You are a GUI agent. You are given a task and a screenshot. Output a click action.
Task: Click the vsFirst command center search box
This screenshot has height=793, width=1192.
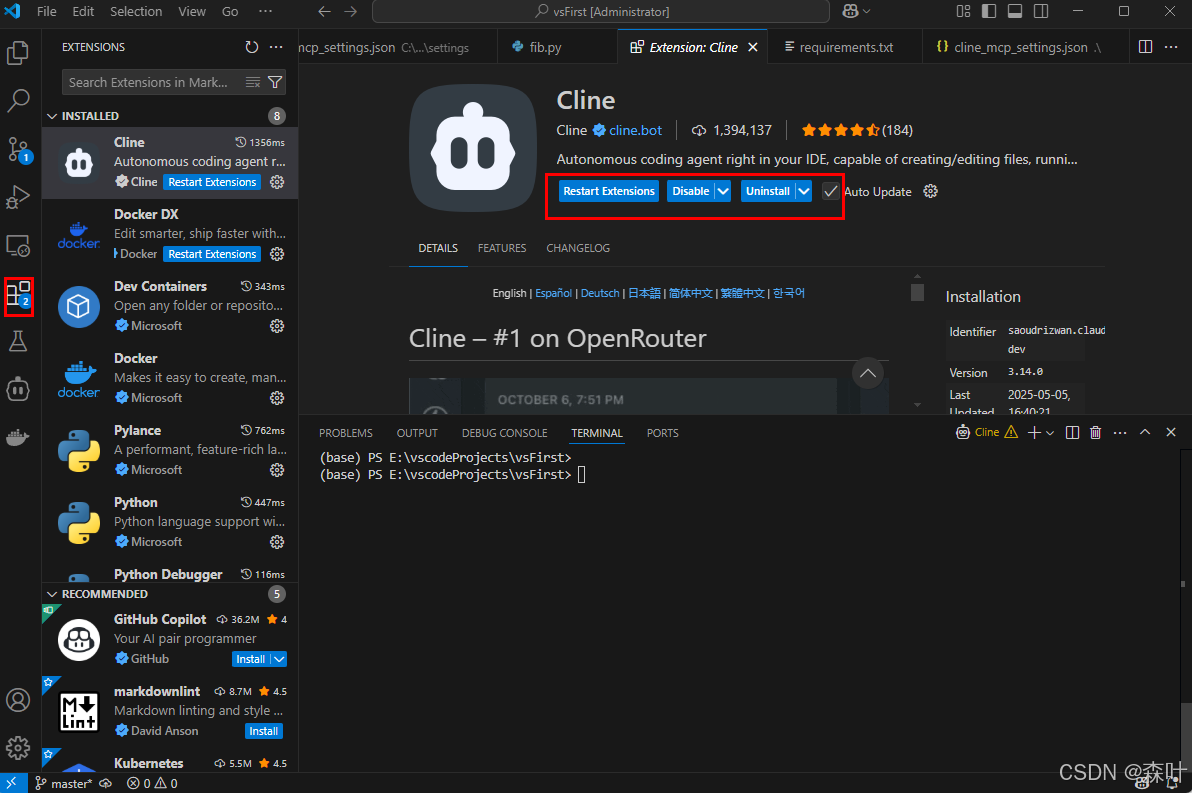tap(601, 11)
